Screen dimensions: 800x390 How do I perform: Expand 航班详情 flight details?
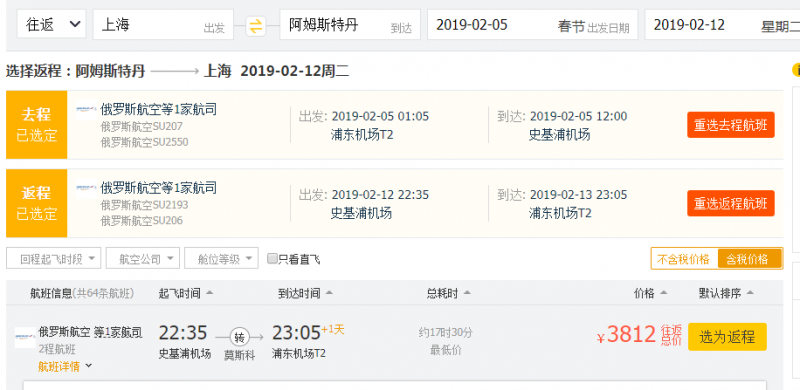[65, 367]
